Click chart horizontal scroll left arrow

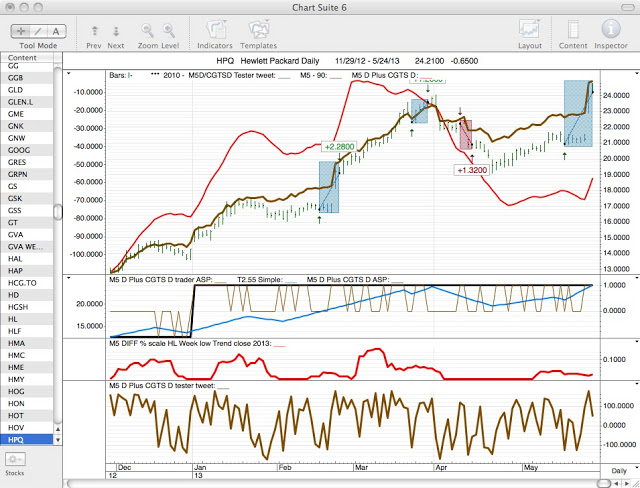[616, 484]
